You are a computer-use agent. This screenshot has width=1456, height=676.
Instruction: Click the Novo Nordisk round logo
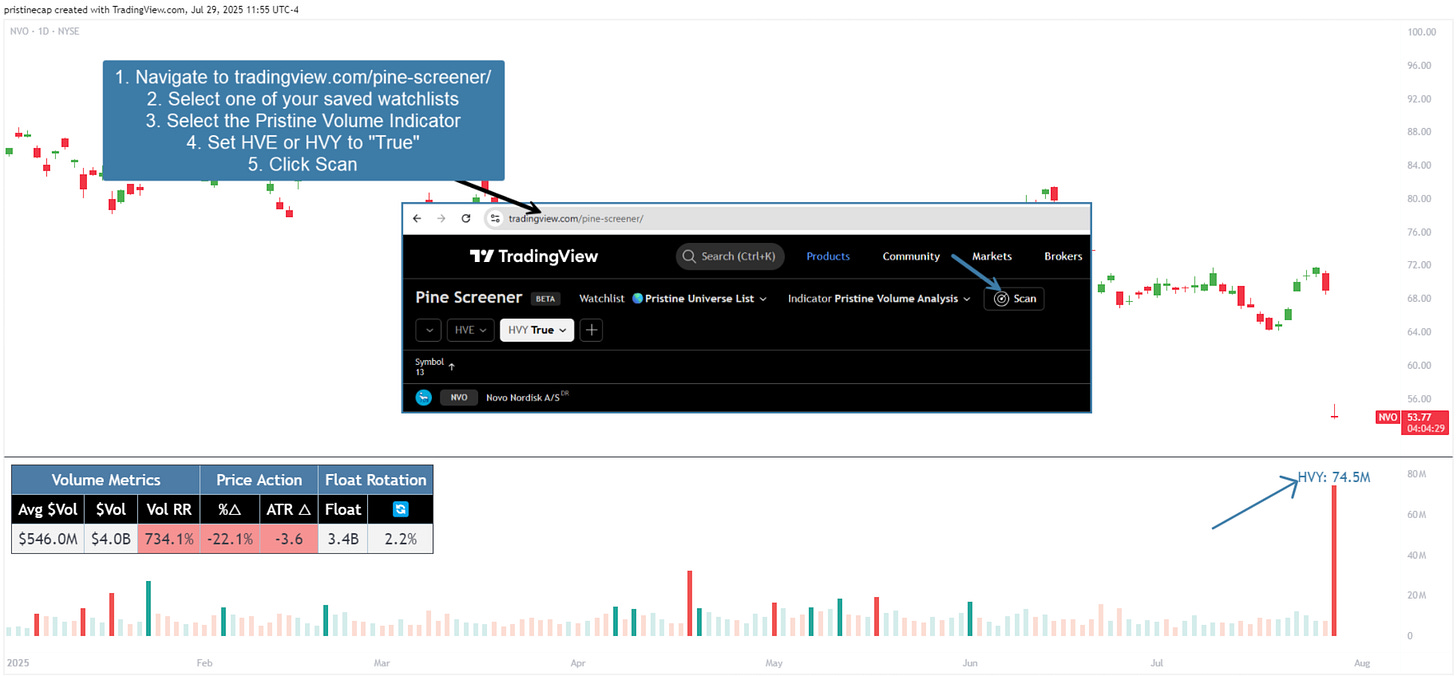coord(424,397)
